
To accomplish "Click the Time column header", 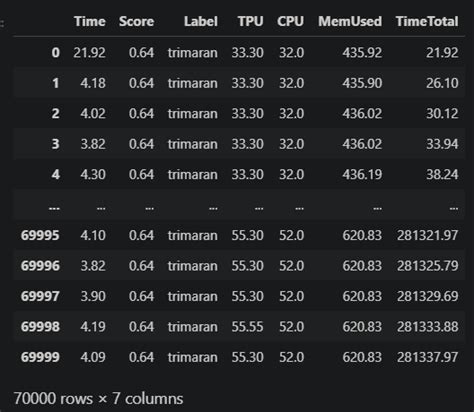I will tap(90, 22).
